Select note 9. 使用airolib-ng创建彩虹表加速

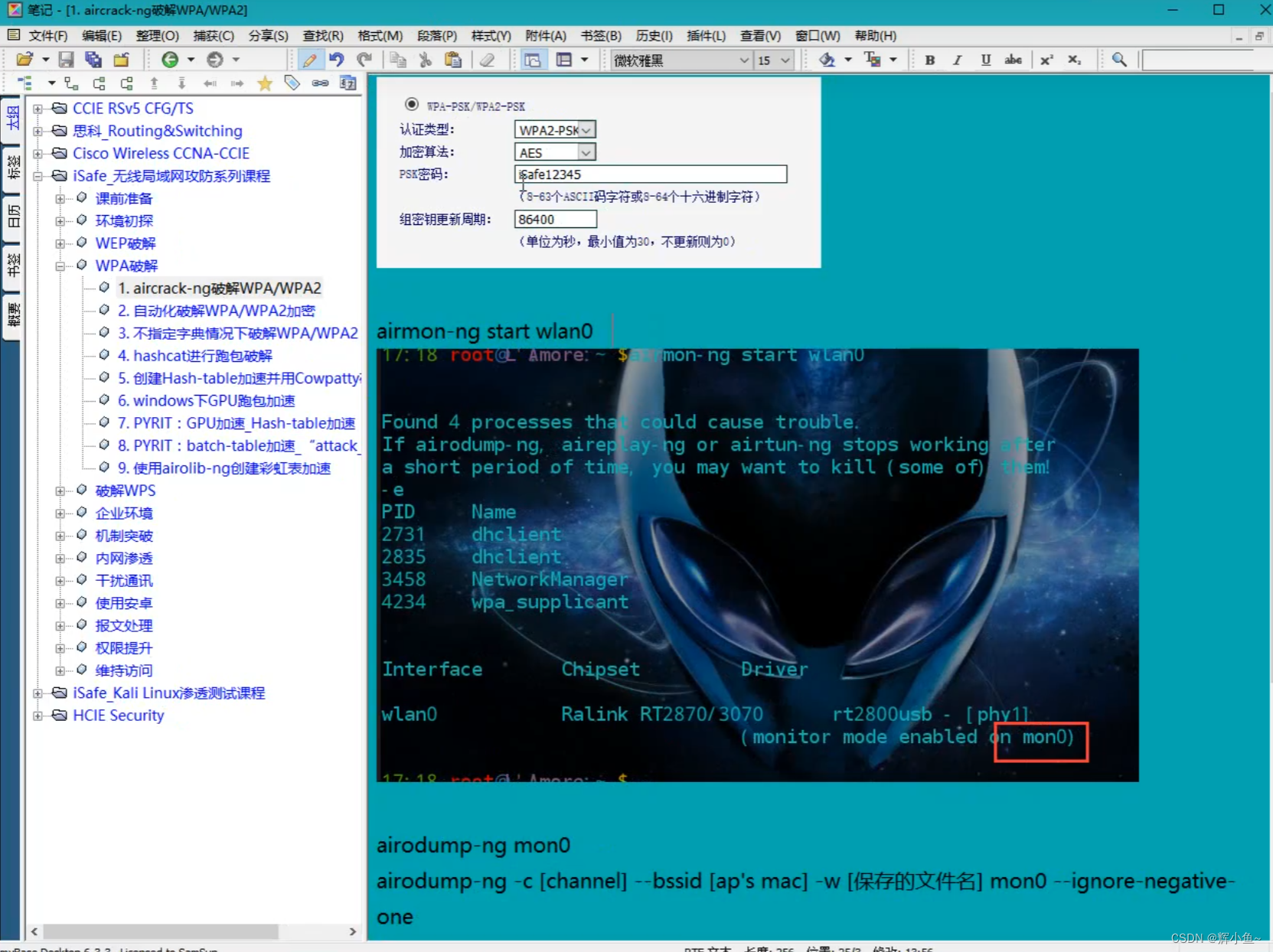click(x=224, y=468)
